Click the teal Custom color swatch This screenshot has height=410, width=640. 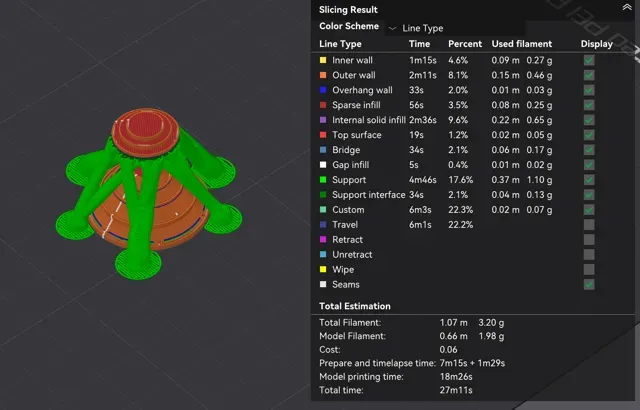(323, 210)
